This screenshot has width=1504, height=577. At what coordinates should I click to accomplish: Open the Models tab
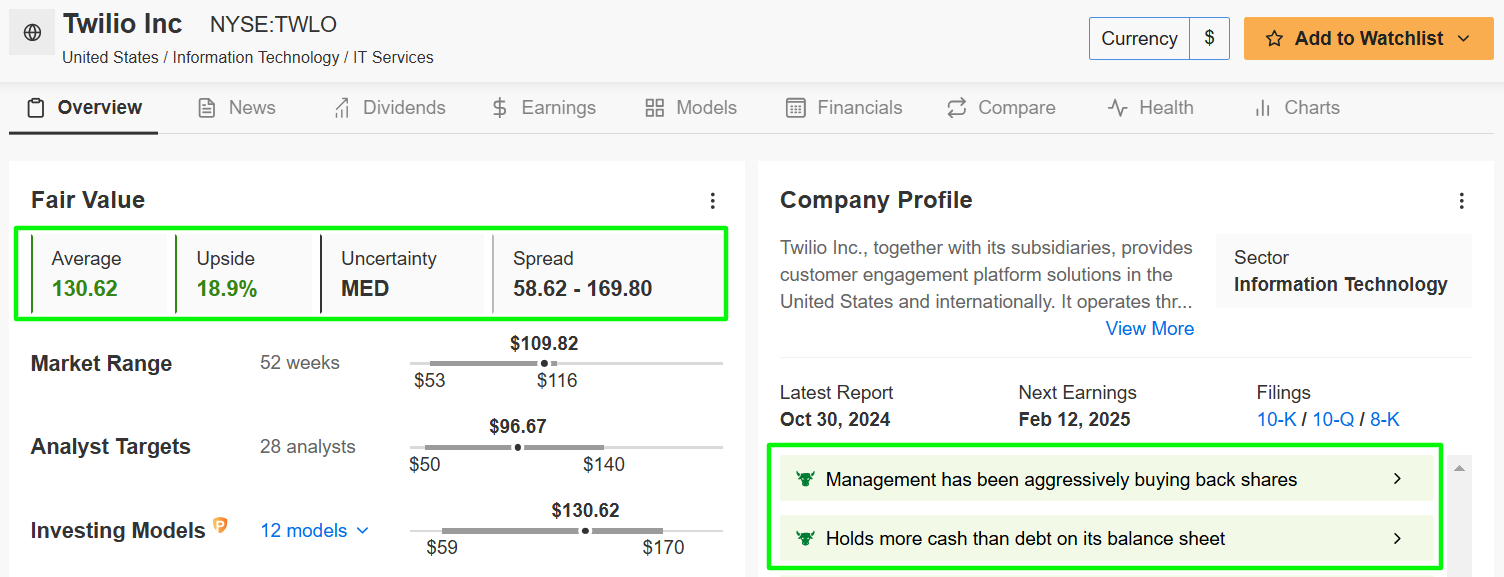691,108
